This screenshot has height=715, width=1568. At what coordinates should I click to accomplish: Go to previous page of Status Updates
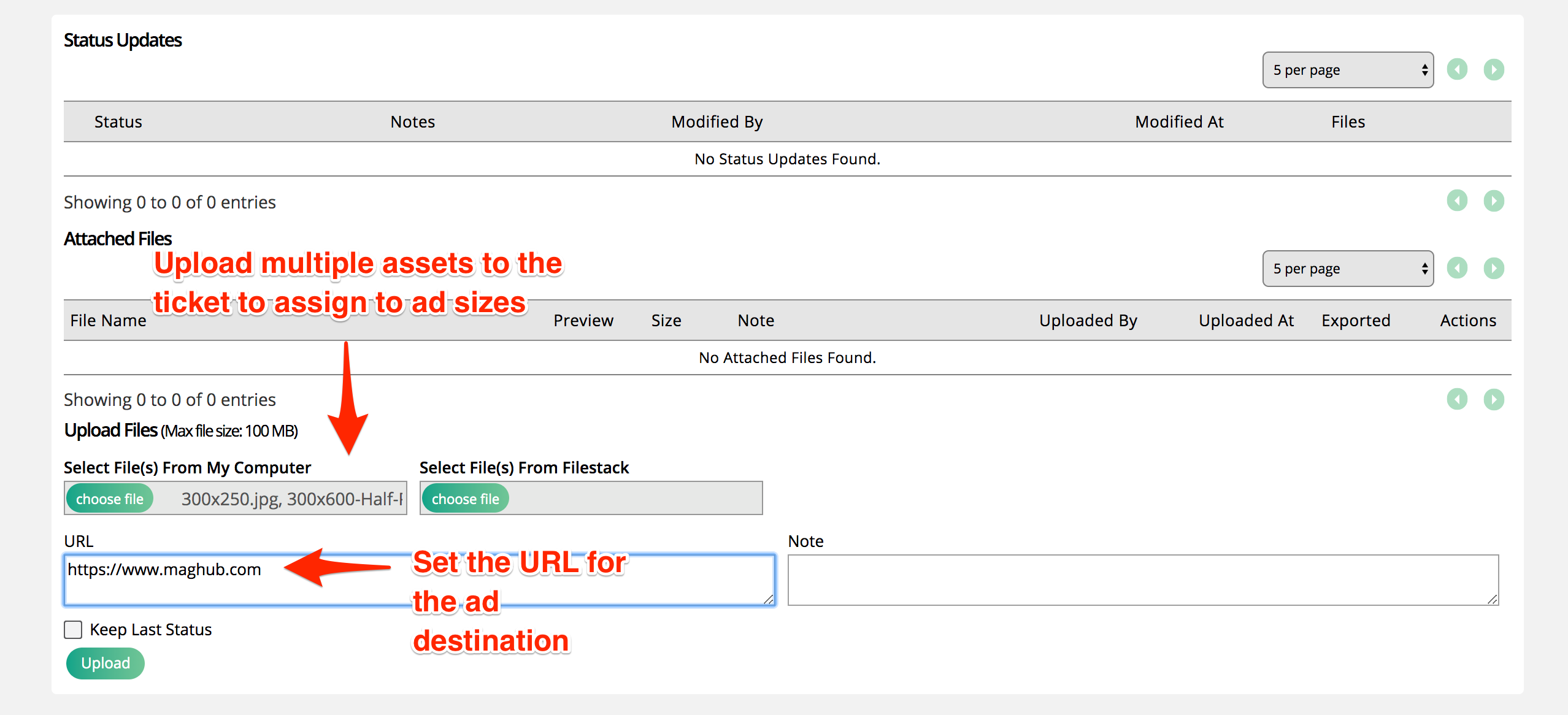click(x=1458, y=69)
